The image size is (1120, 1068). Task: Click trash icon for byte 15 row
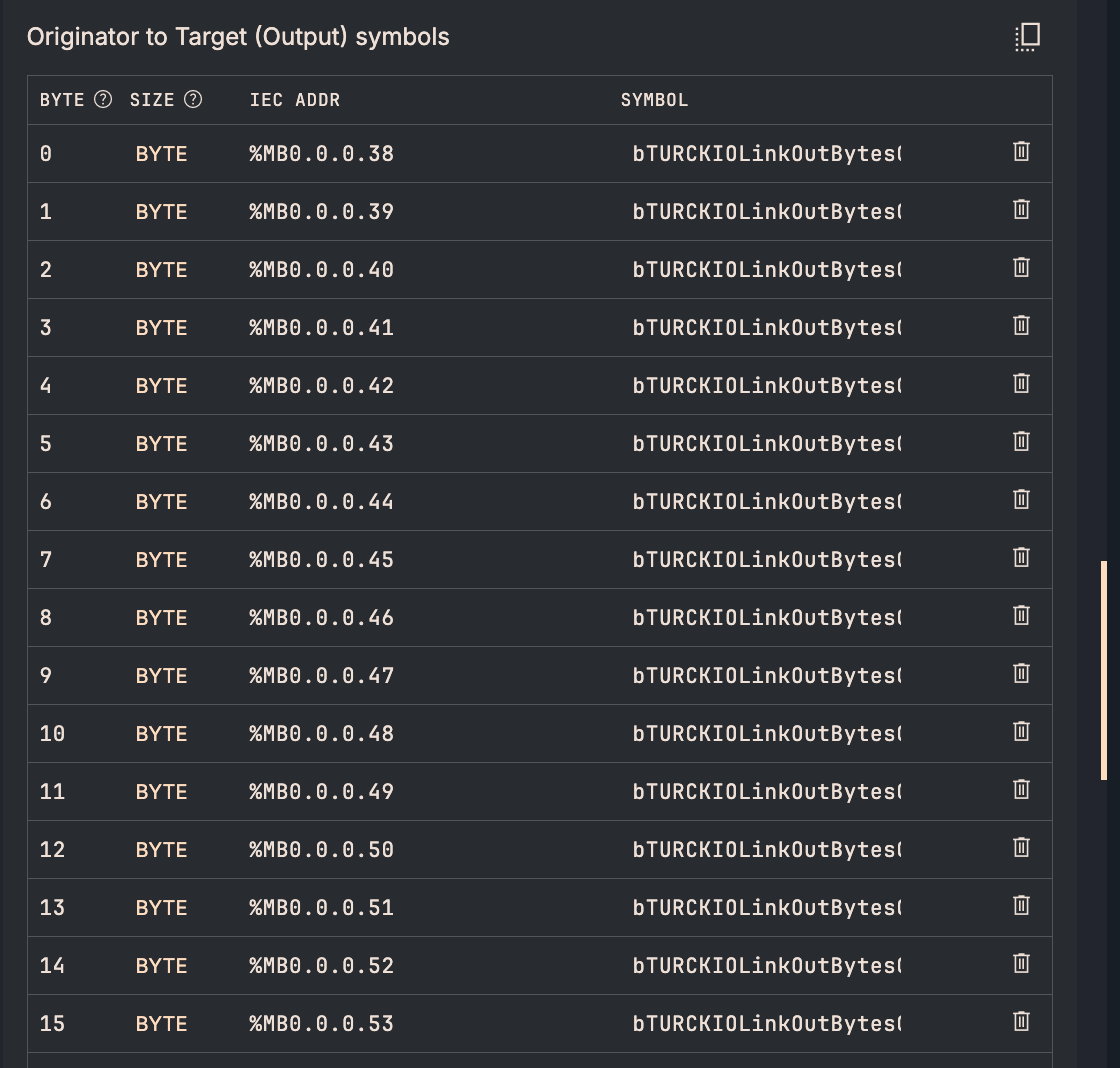(1021, 1022)
